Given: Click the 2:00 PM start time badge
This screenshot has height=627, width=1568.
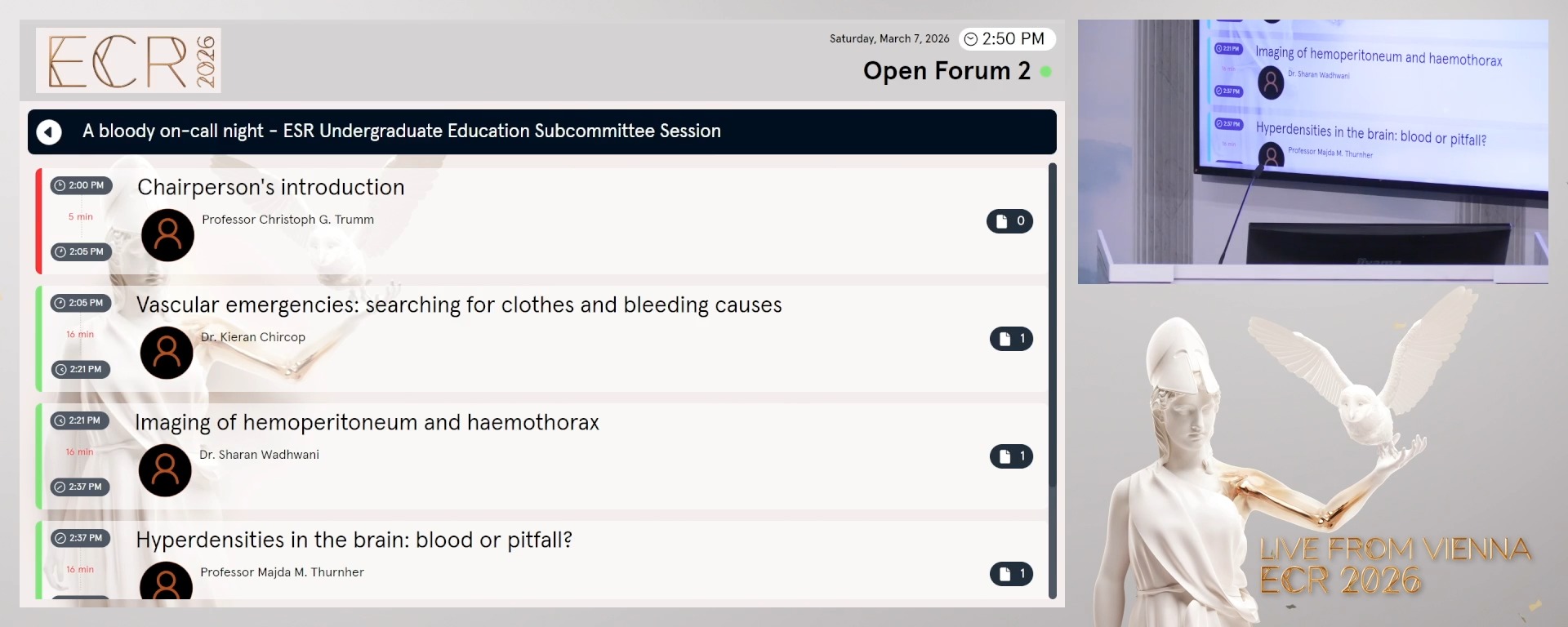Looking at the screenshot, I should click(80, 185).
